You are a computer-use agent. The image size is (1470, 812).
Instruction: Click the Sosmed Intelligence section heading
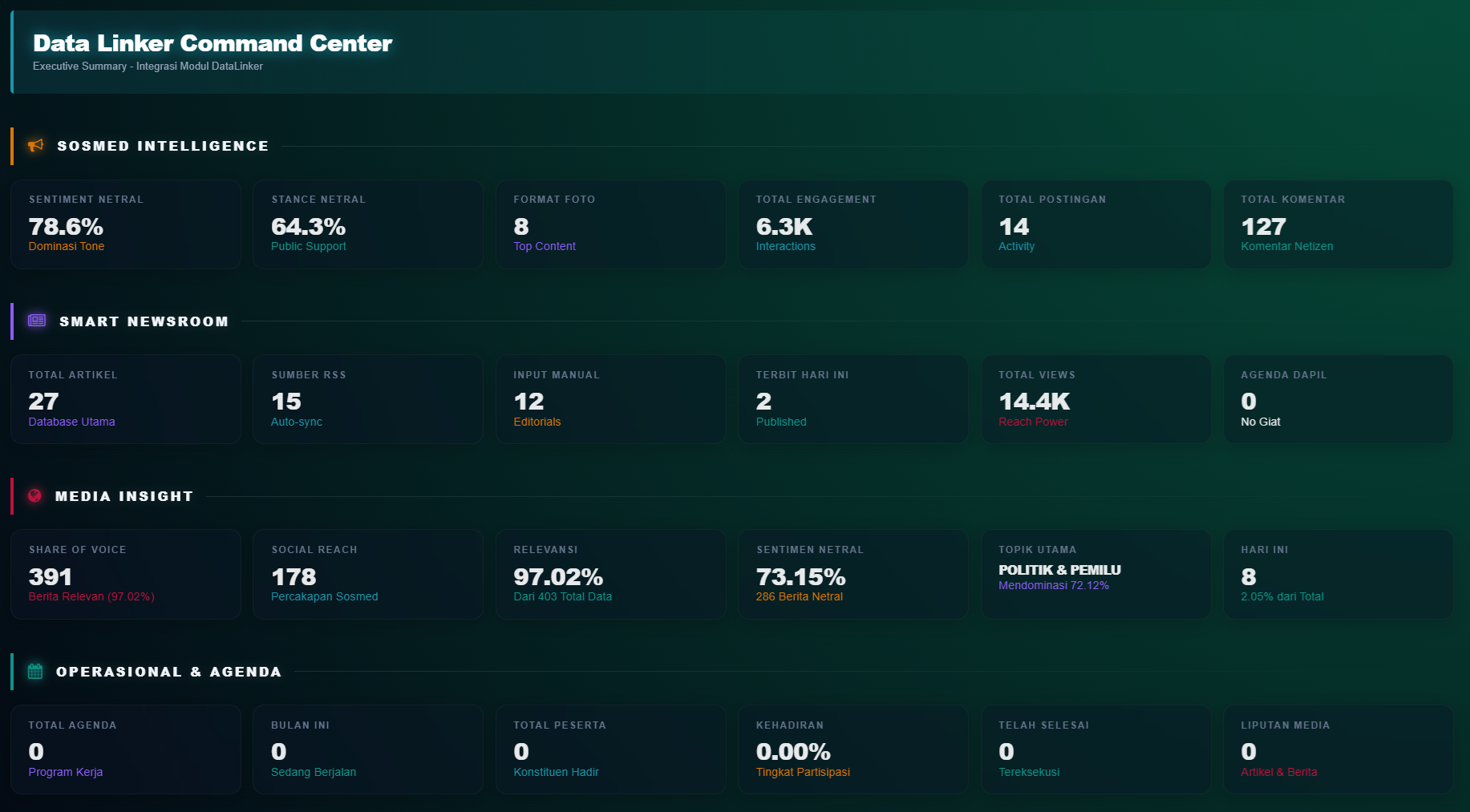coord(163,146)
